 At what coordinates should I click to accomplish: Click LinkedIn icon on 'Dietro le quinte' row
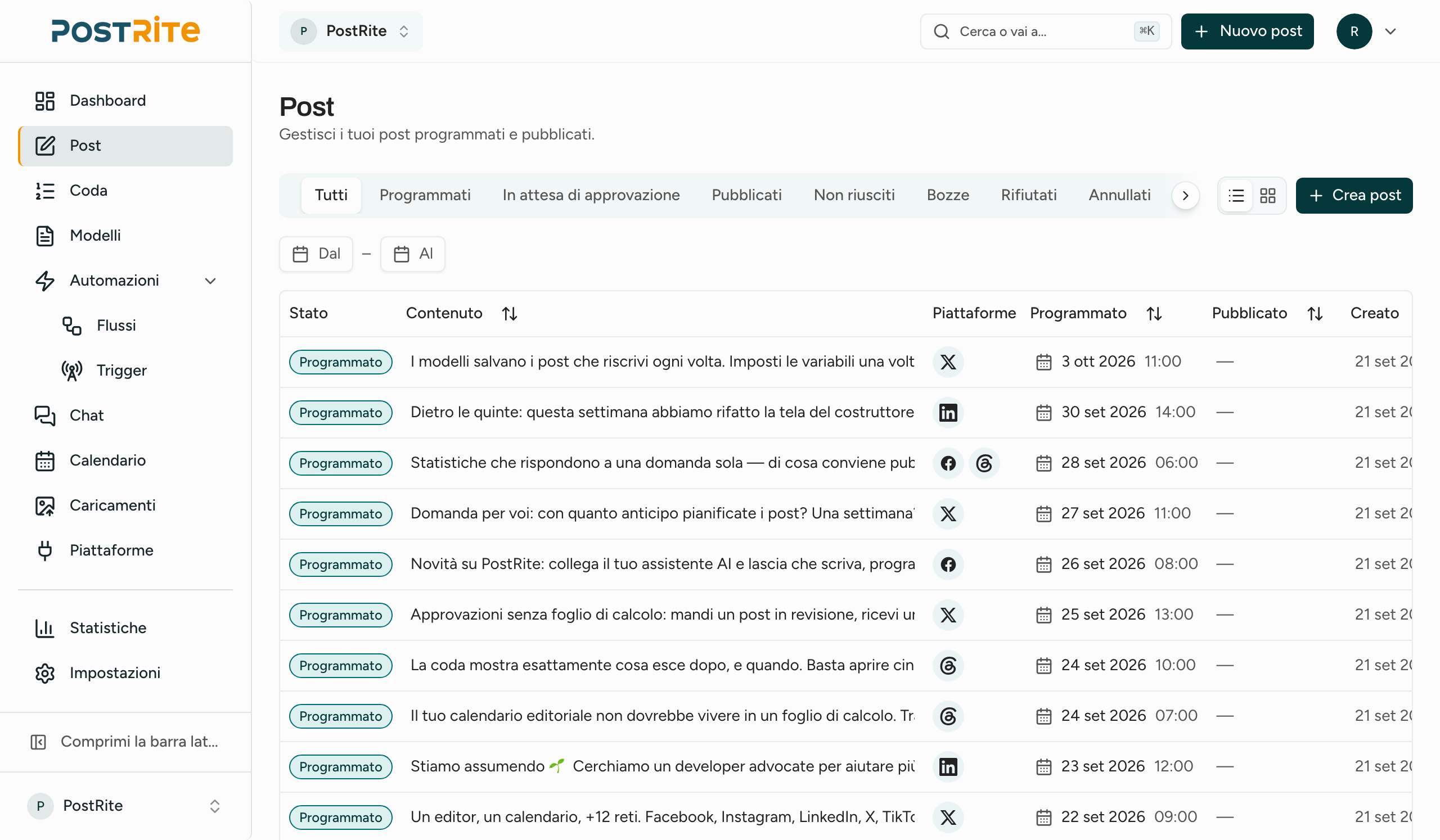(x=948, y=413)
